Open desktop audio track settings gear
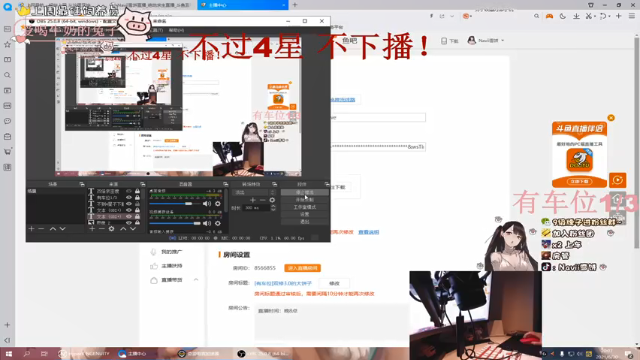640x360 pixels. click(x=218, y=204)
